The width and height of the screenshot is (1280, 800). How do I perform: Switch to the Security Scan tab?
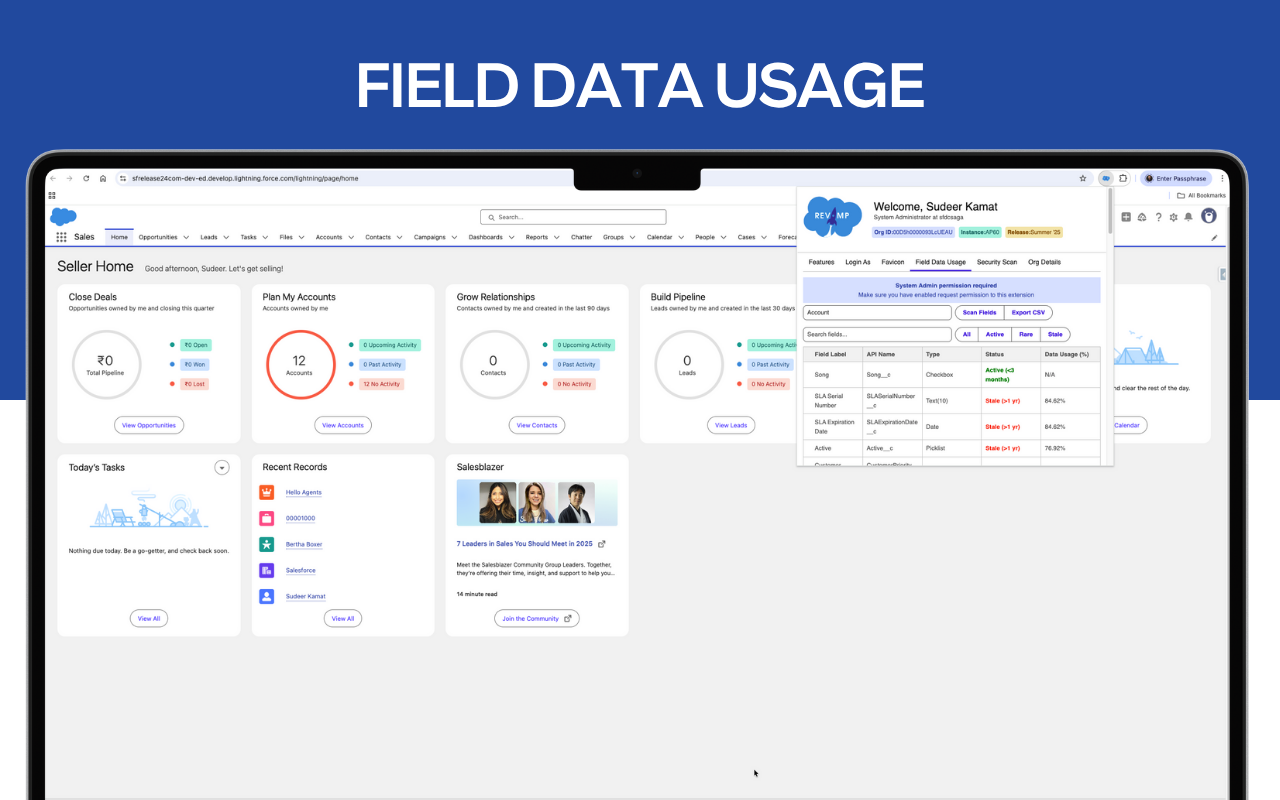[997, 262]
